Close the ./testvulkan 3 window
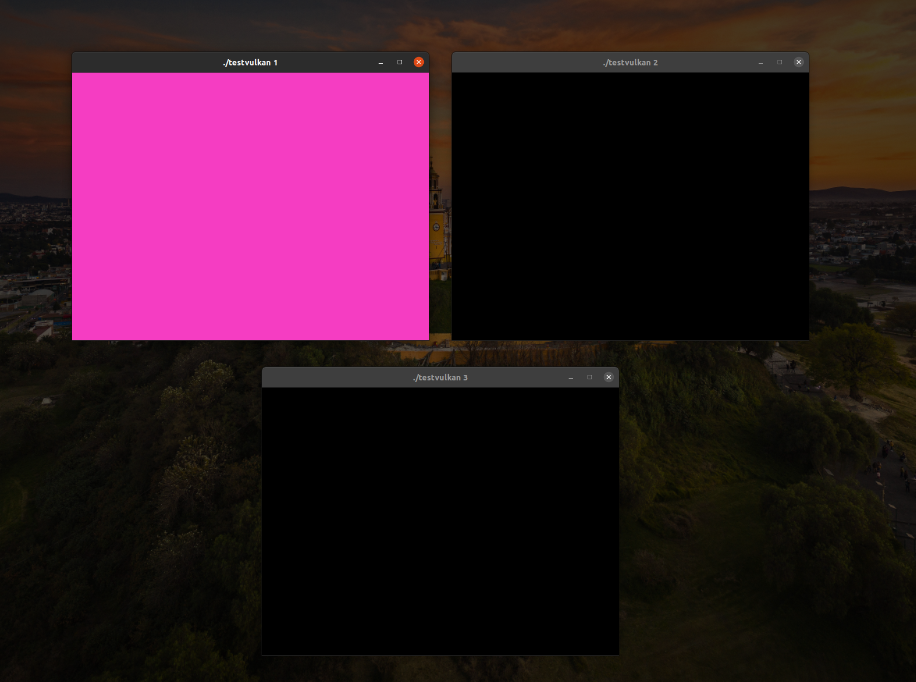 coord(608,377)
